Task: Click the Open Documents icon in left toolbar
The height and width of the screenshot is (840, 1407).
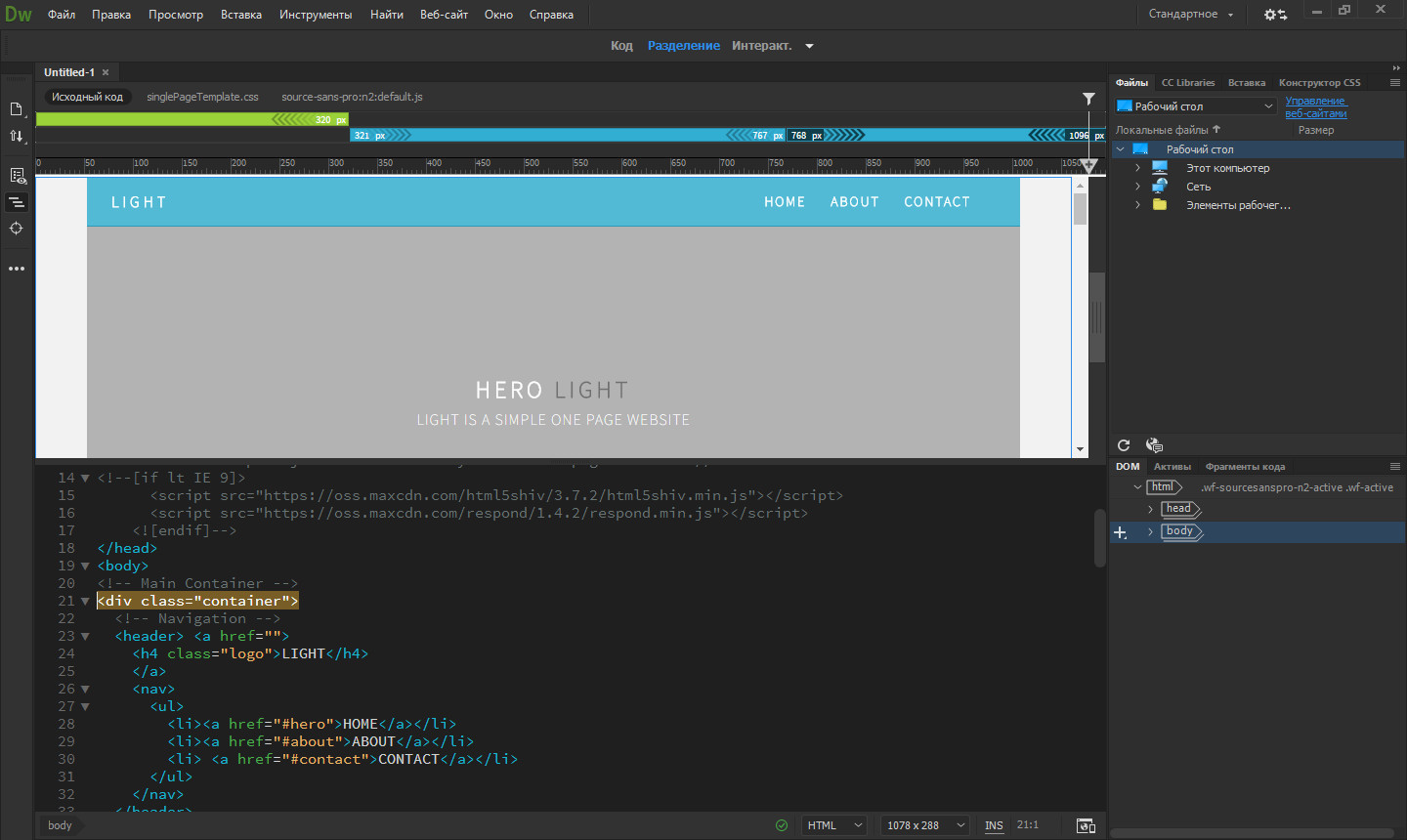Action: pyautogui.click(x=17, y=109)
